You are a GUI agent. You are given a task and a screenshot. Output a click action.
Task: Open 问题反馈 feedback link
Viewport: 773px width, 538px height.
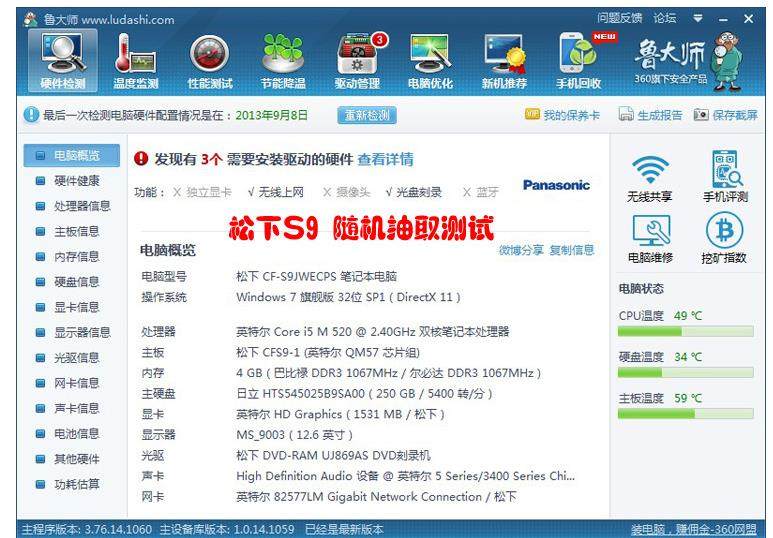(620, 18)
